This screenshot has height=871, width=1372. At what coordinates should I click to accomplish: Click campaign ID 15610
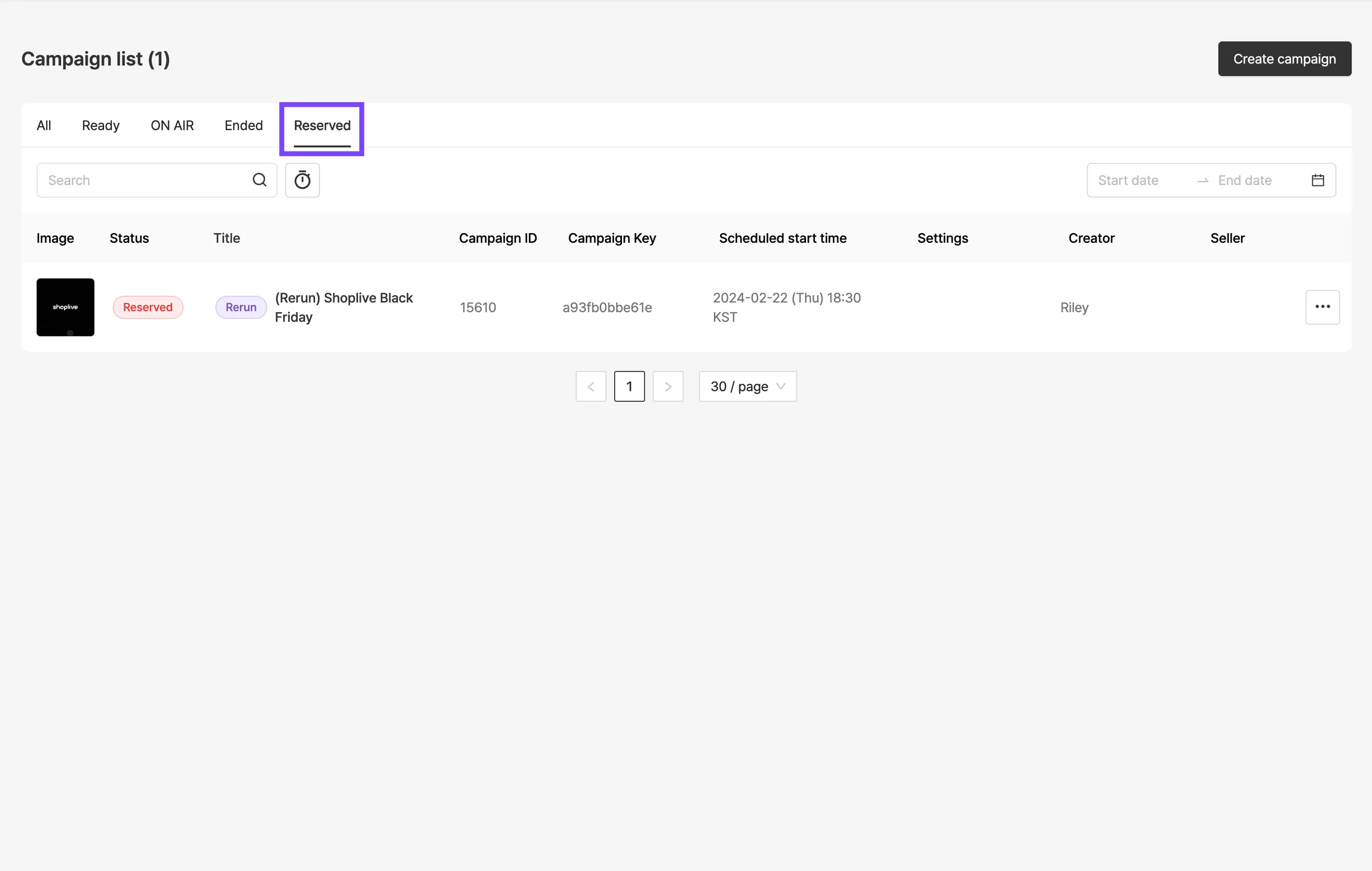coord(478,307)
